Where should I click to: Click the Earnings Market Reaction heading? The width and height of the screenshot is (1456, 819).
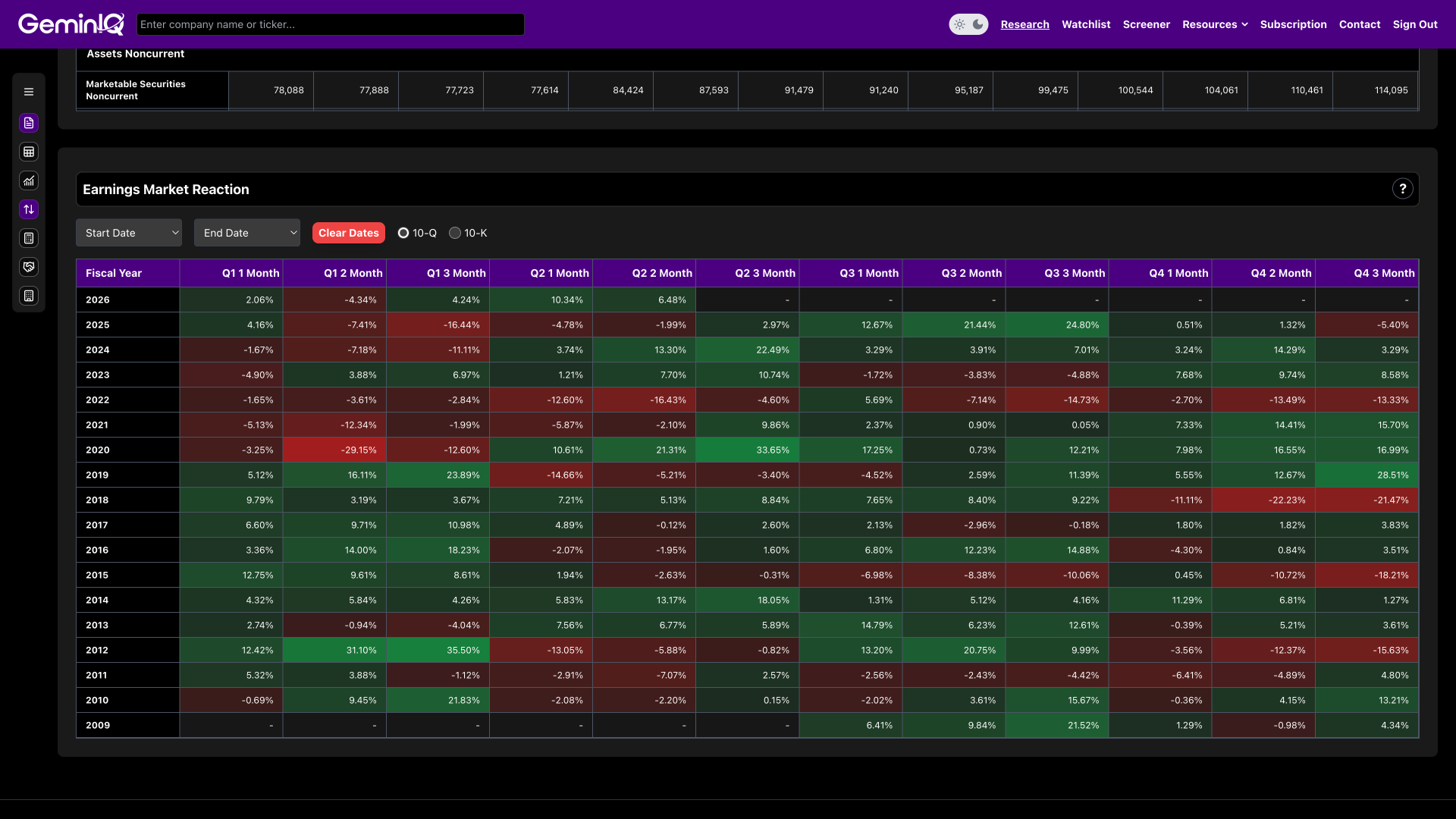[x=165, y=190]
